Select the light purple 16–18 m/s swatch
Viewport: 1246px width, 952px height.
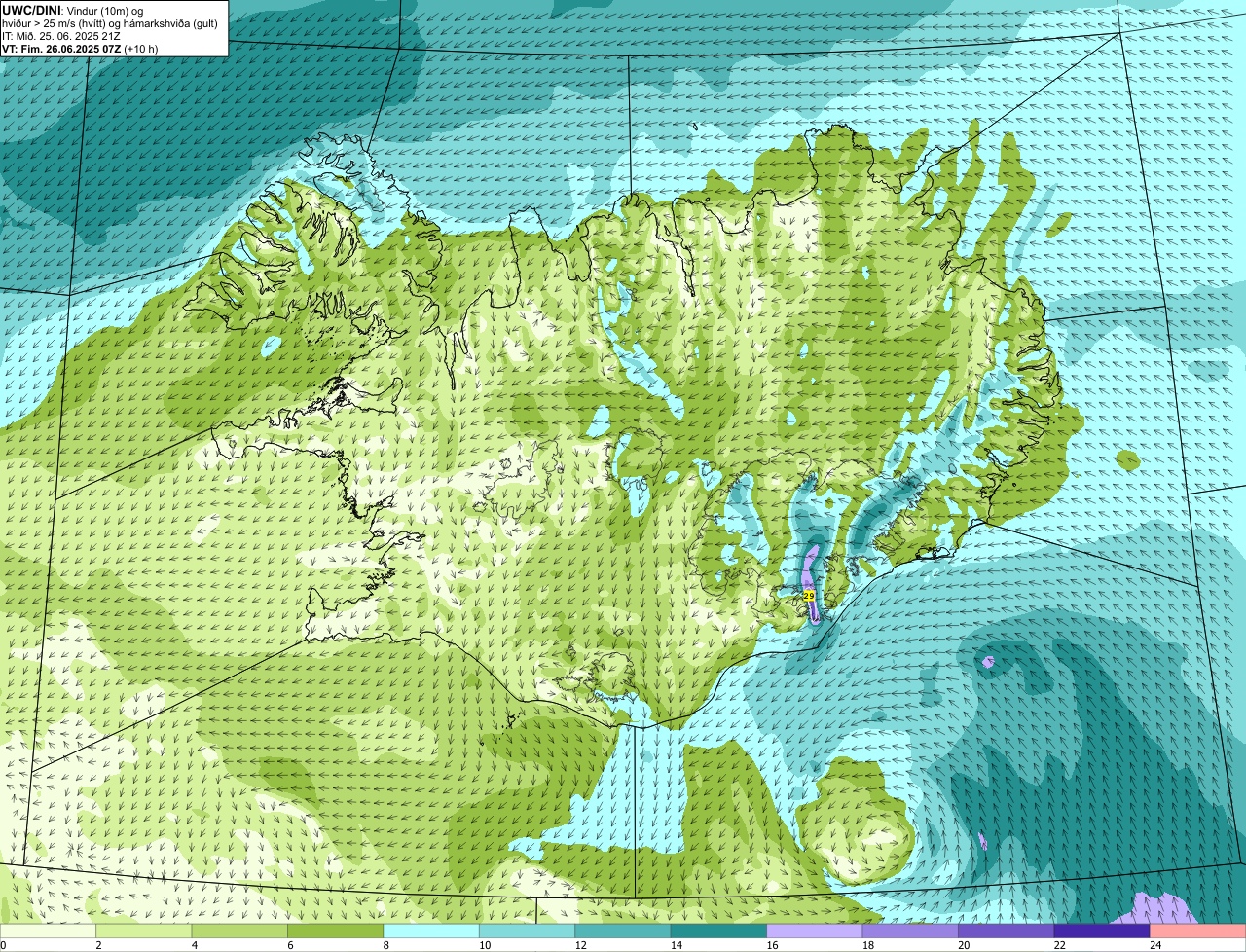click(815, 932)
